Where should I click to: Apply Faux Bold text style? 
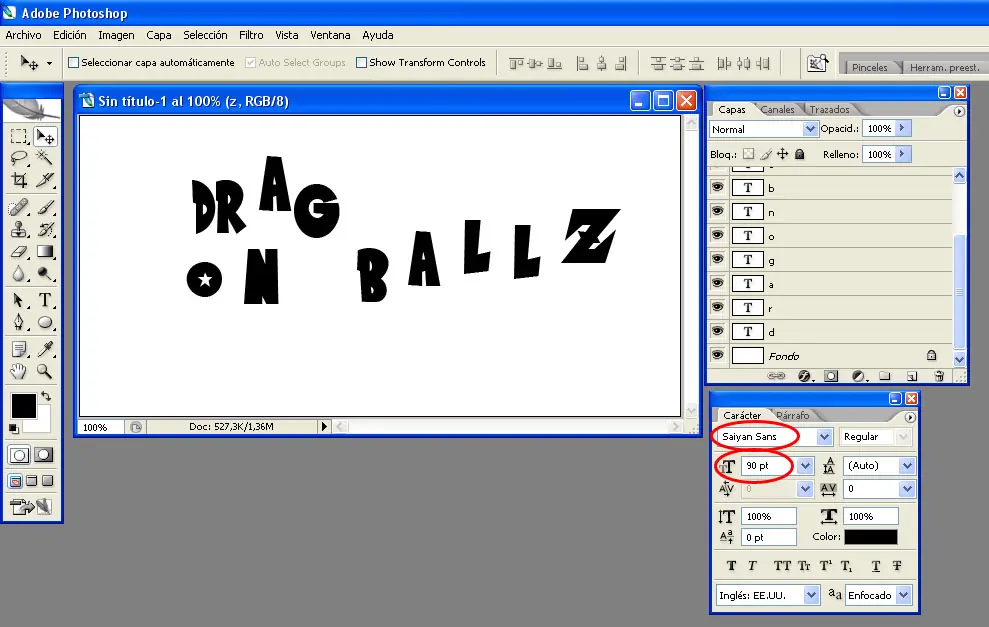pos(731,566)
